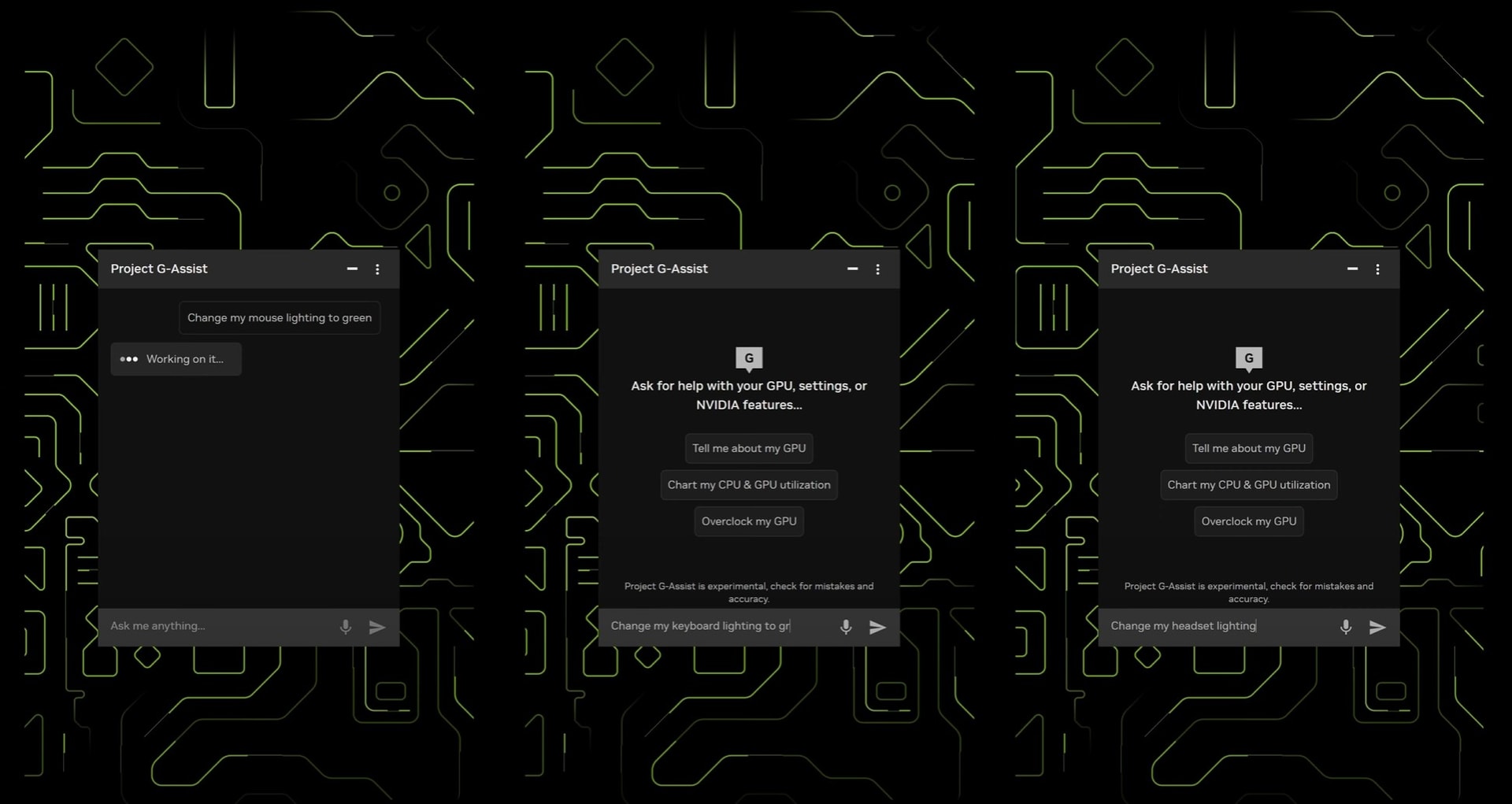Viewport: 1512px width, 804px height.
Task: Select Chart my CPU & GPU utilization in the right window
Action: point(1248,484)
